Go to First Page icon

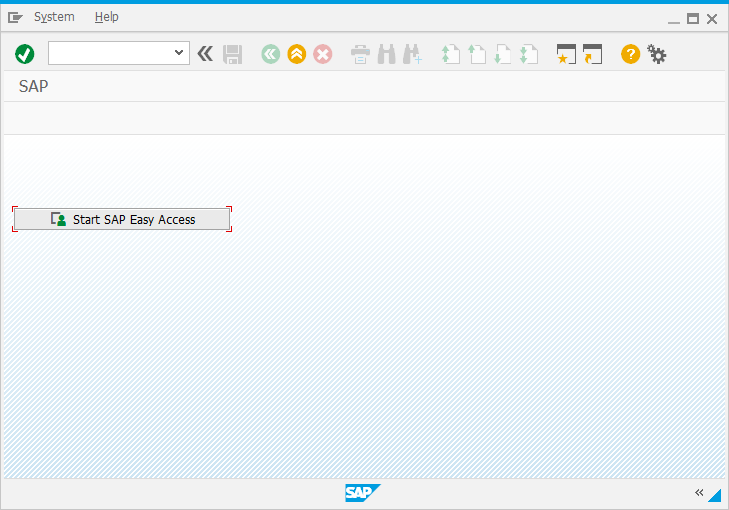pos(451,54)
